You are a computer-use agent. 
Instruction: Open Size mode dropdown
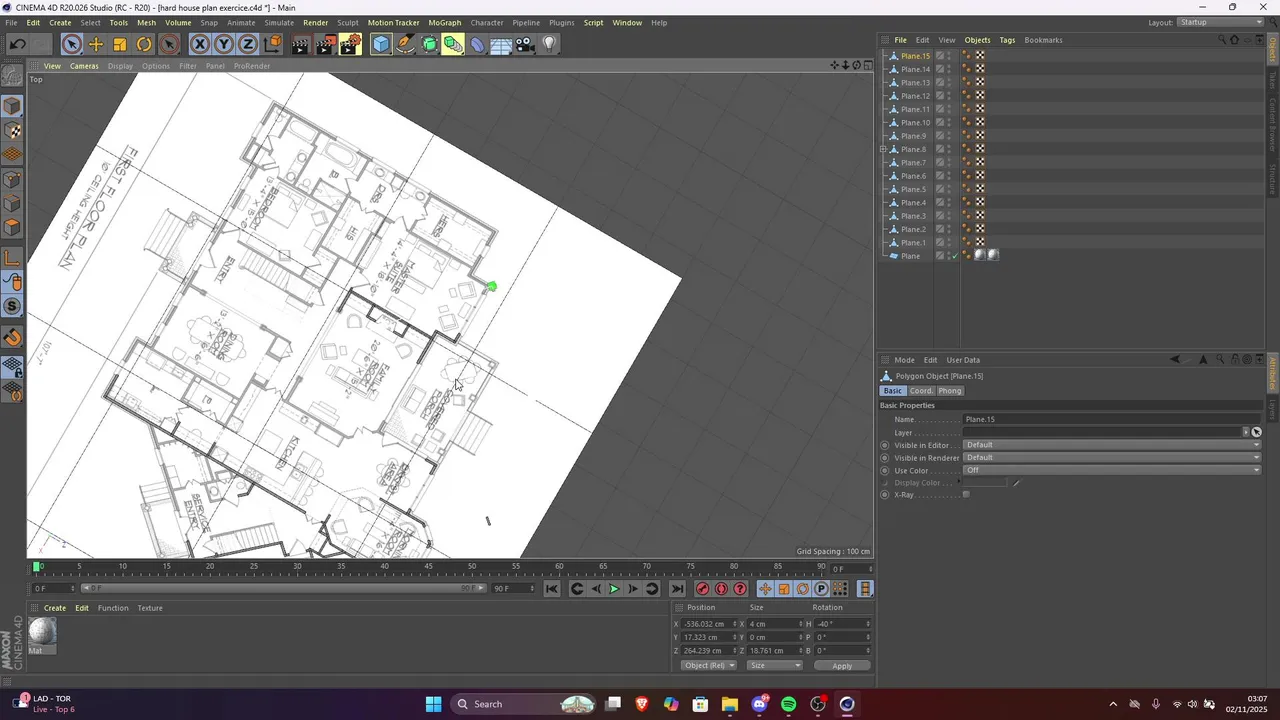pyautogui.click(x=775, y=666)
